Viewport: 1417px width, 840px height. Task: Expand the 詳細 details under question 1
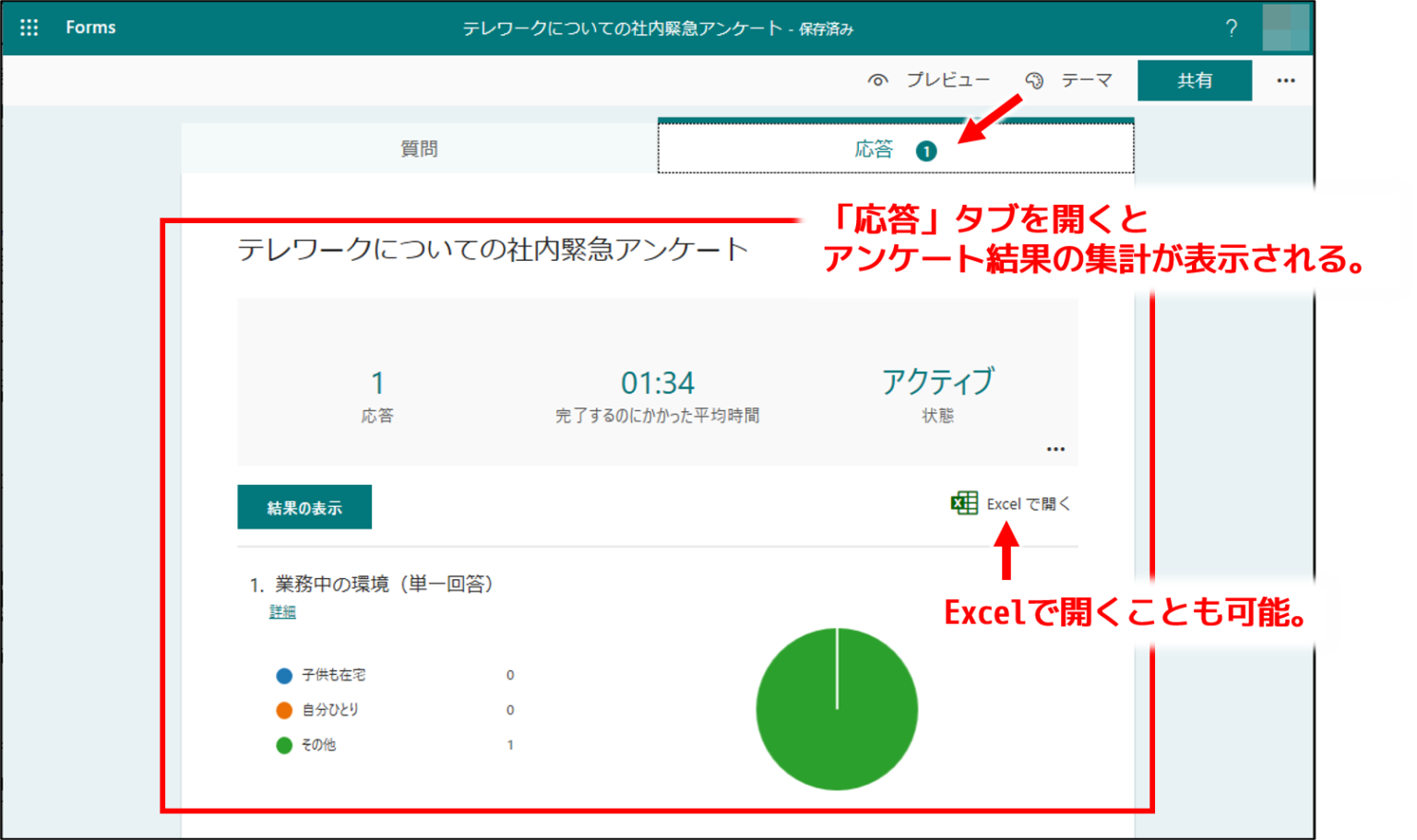[x=281, y=610]
